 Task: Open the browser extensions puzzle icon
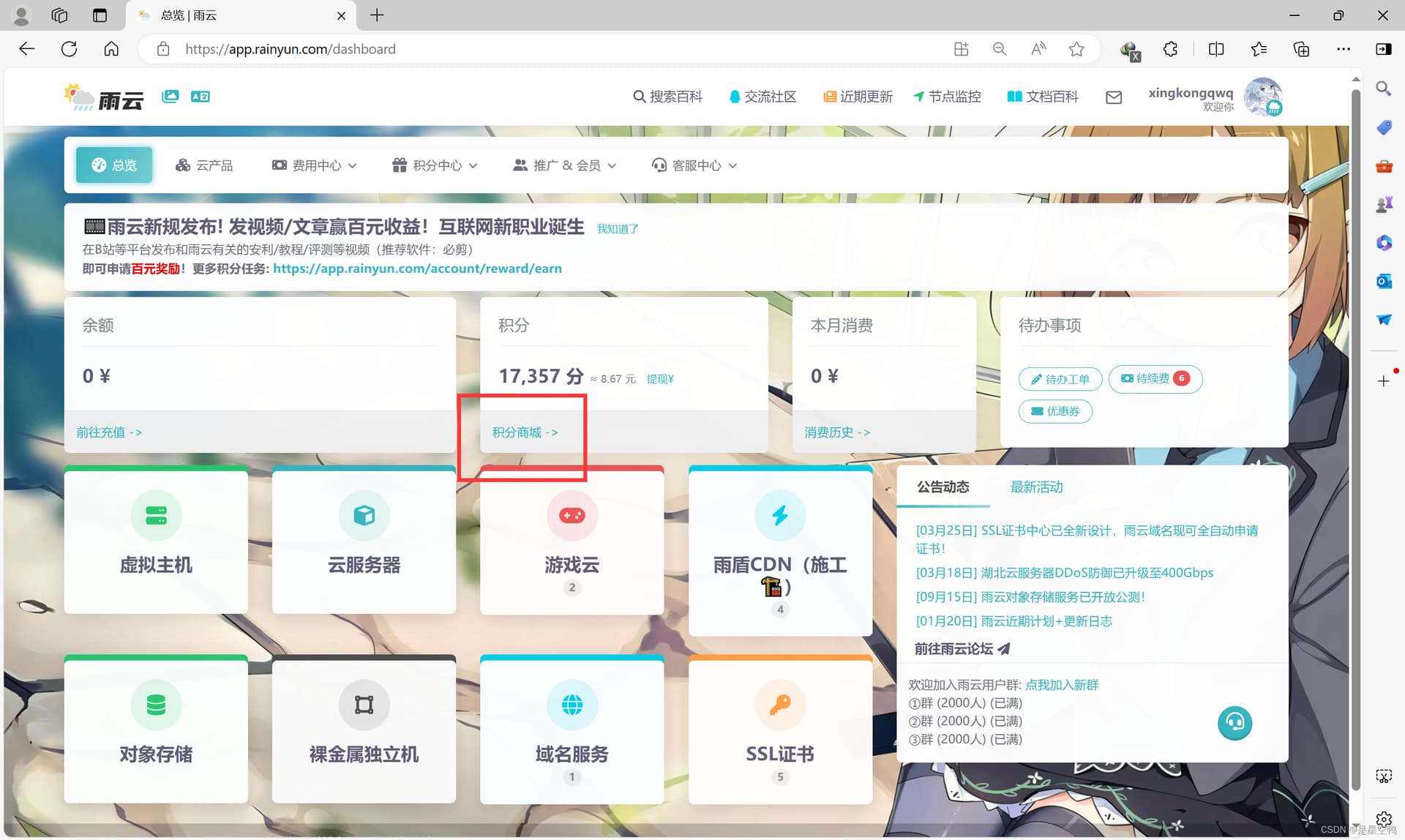[x=1170, y=49]
